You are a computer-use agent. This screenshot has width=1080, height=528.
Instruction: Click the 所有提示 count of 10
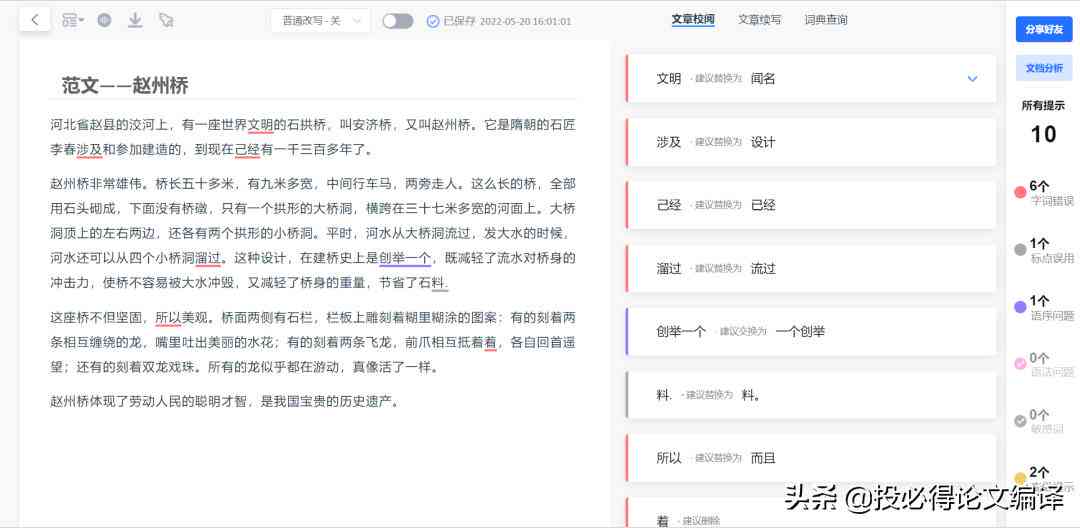1043,134
